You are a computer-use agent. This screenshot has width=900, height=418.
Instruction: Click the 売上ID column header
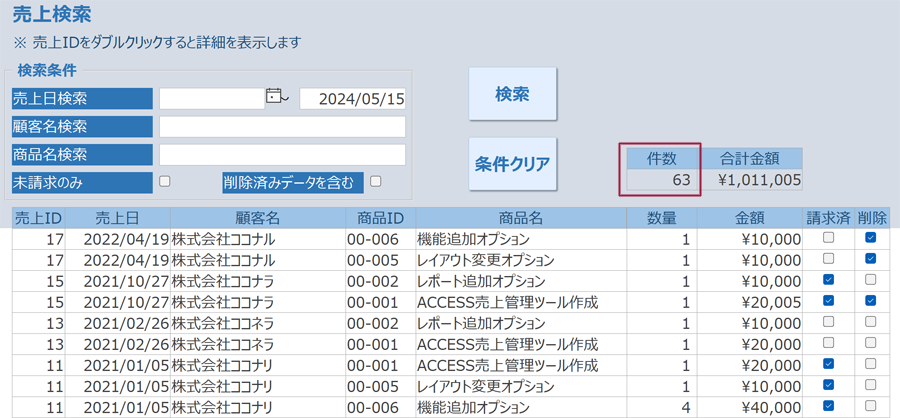[x=38, y=218]
